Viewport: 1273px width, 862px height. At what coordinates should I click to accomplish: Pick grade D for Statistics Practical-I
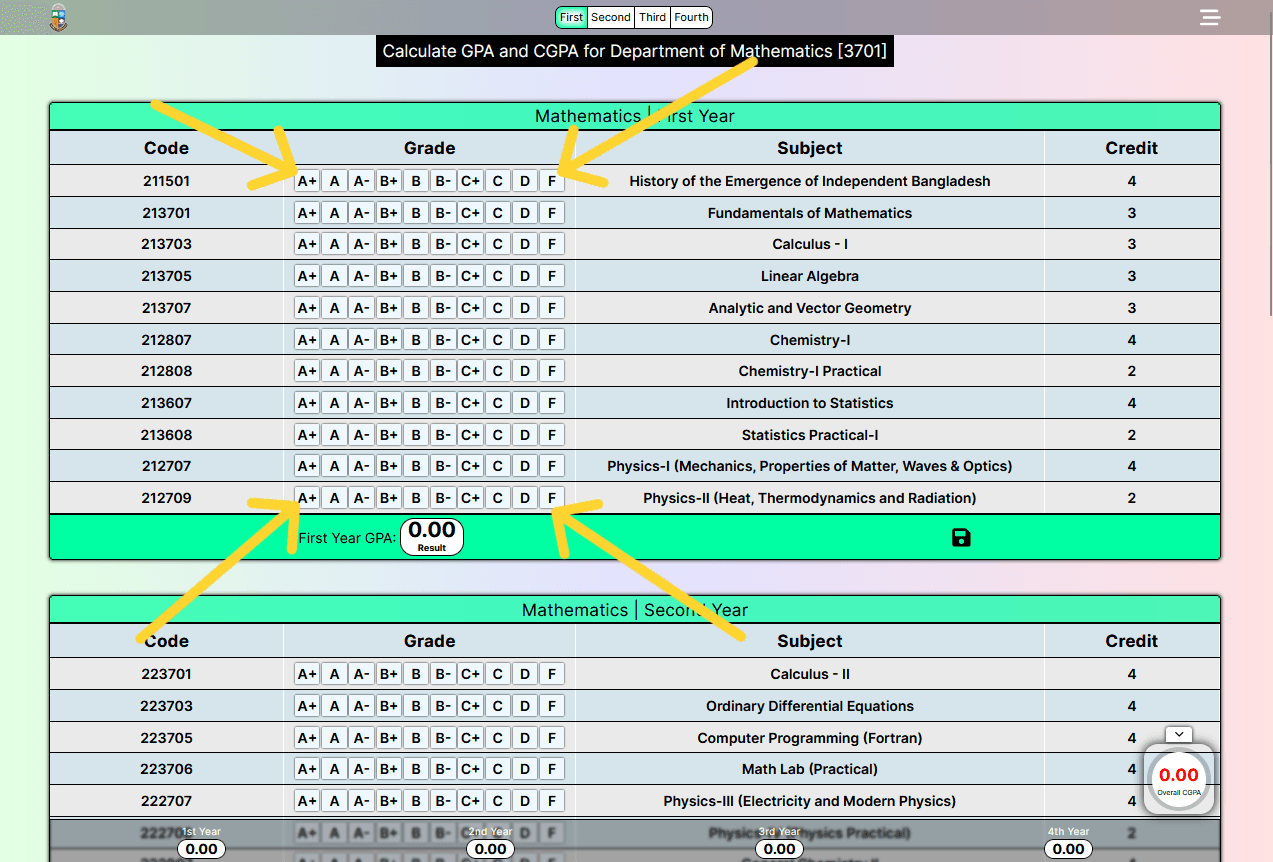(x=524, y=435)
